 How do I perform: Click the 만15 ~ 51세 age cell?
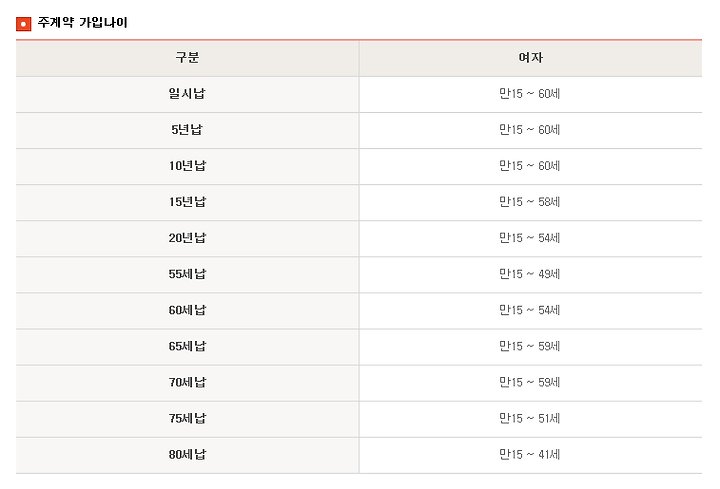click(529, 419)
